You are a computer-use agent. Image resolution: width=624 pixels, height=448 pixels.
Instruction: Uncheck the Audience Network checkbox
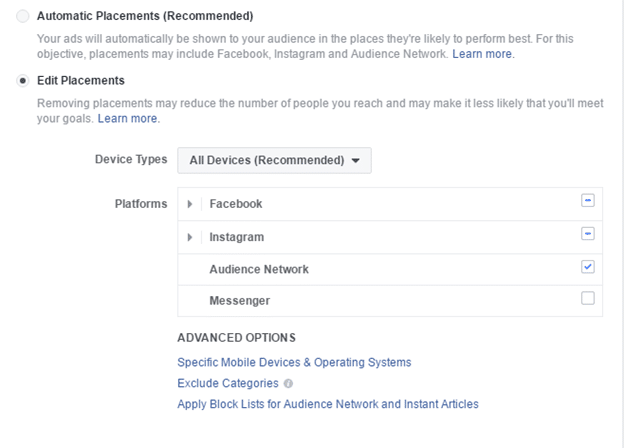587,267
